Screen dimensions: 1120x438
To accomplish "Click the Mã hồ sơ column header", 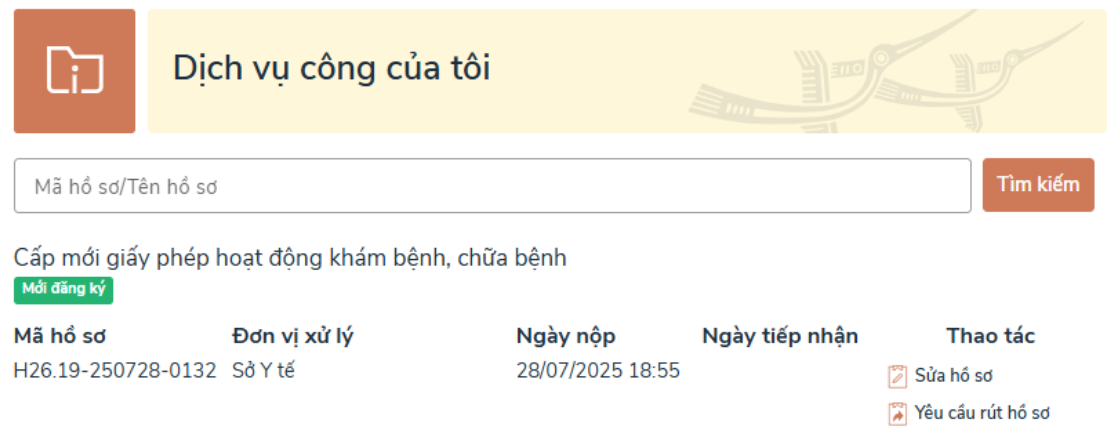I will pyautogui.click(x=60, y=336).
